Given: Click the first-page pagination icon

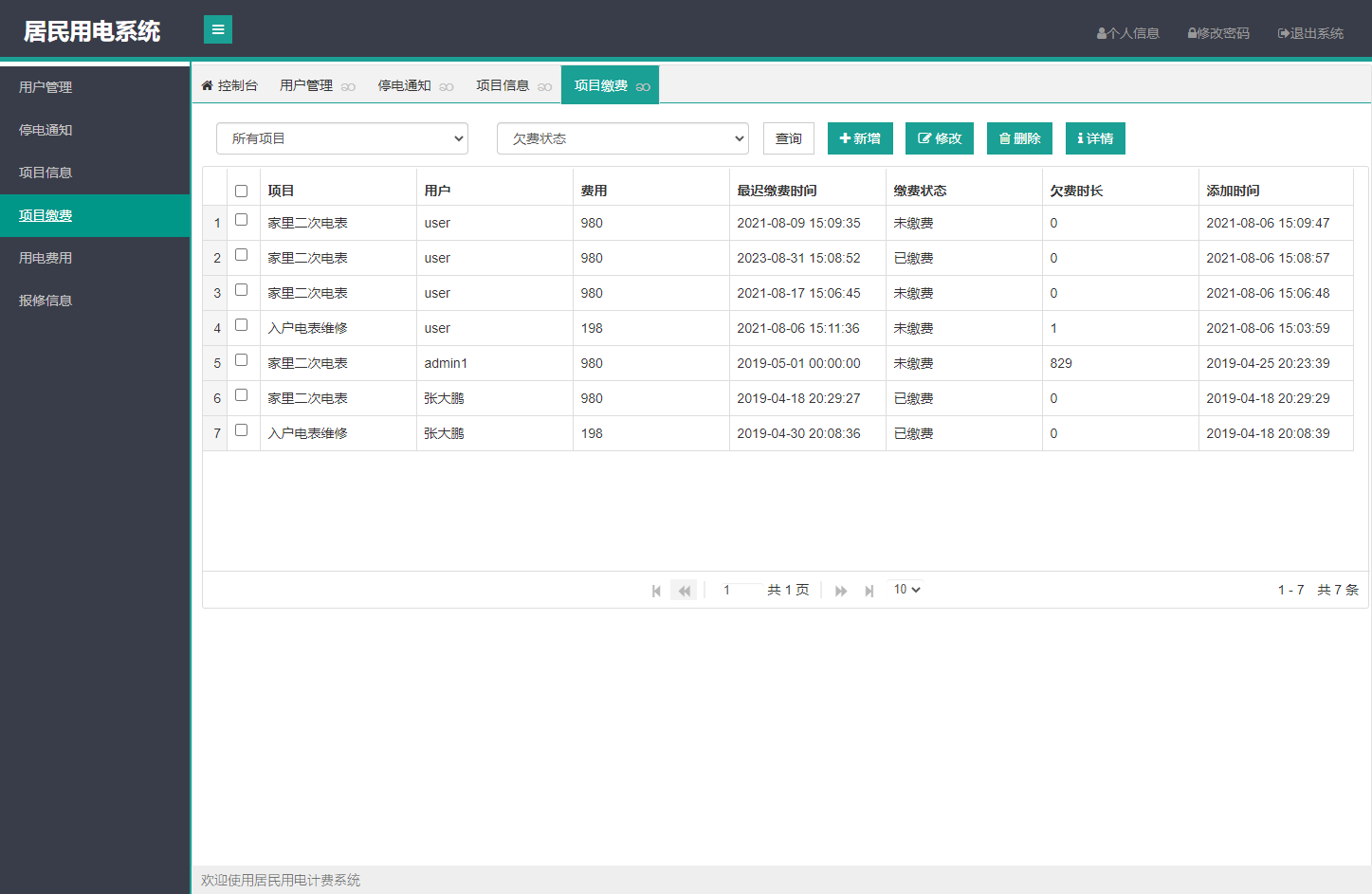Looking at the screenshot, I should coord(656,590).
